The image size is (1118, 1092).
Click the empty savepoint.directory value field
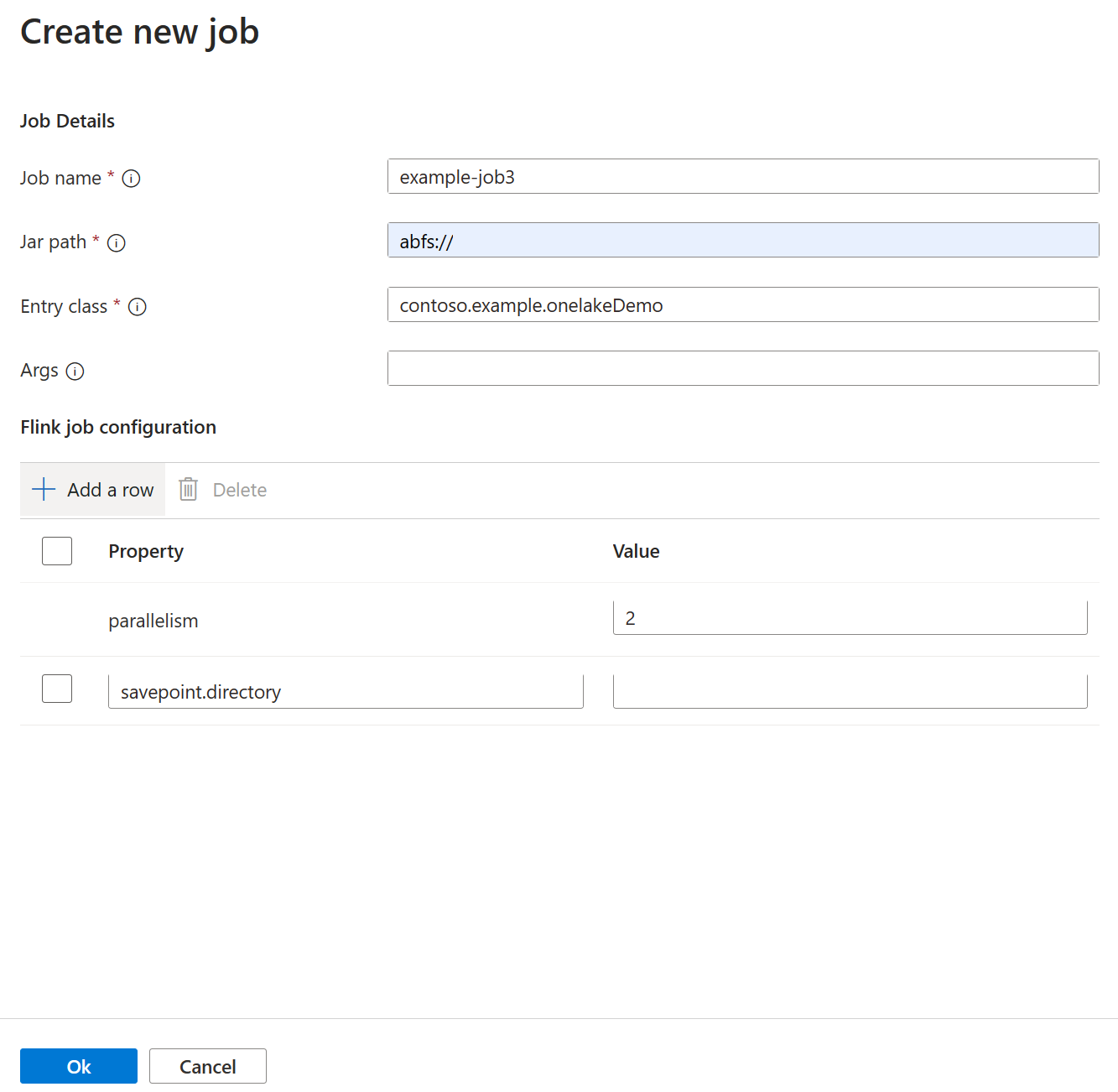click(850, 692)
